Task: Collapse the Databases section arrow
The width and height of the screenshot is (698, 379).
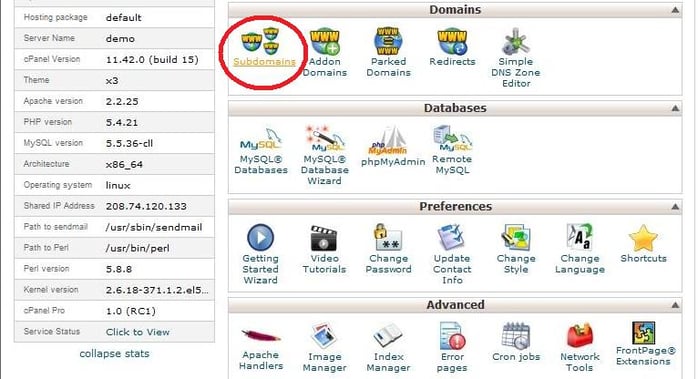Action: point(675,108)
